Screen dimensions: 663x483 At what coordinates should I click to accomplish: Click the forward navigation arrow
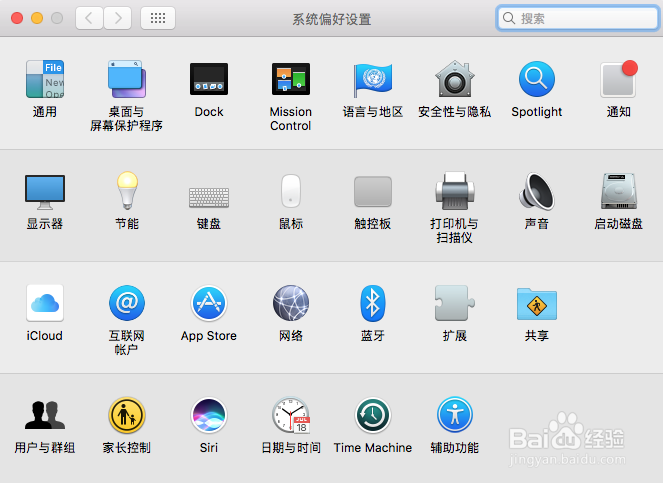(118, 18)
